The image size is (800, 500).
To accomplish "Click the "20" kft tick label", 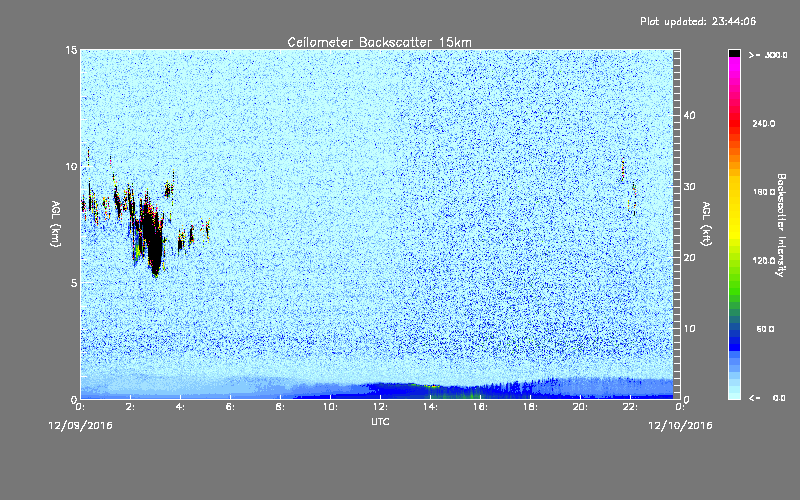I will click(689, 258).
